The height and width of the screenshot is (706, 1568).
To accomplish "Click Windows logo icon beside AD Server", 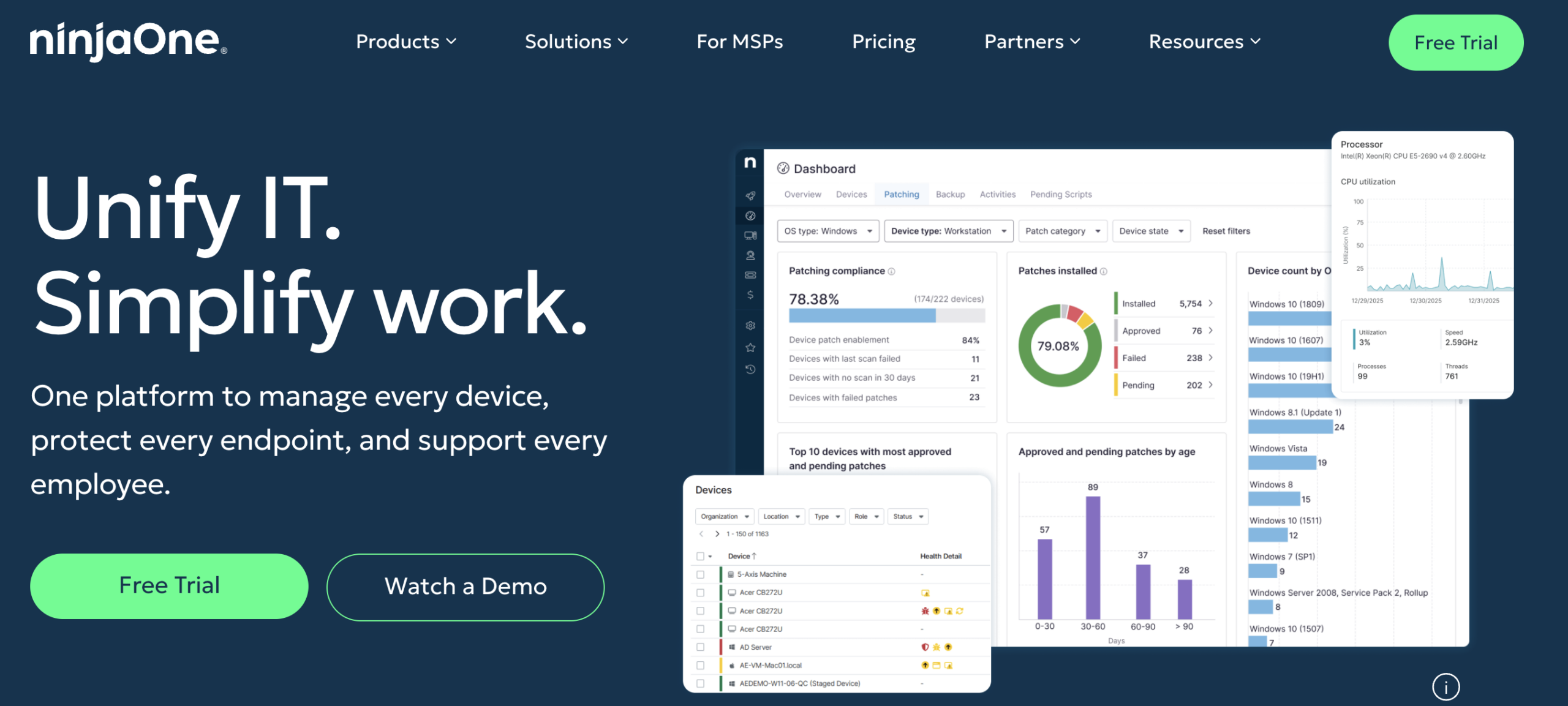I will 731,647.
